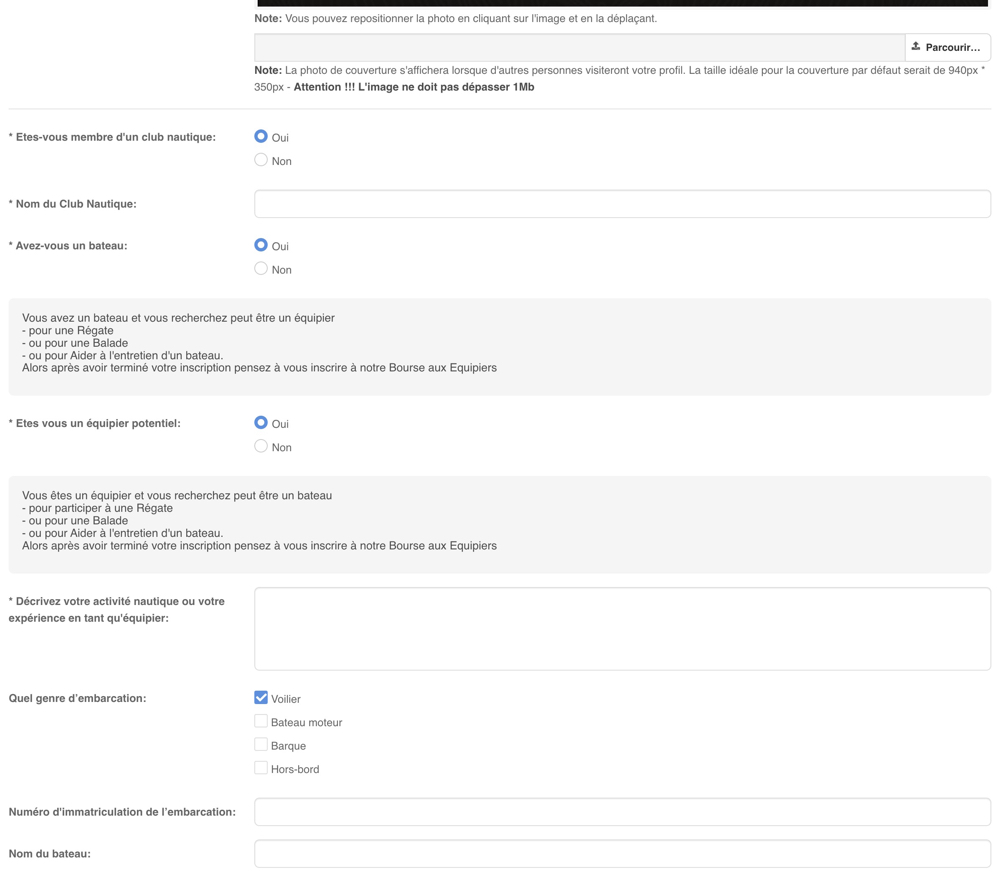Select Oui for club nautique membership
The width and height of the screenshot is (1000, 874).
tap(261, 136)
